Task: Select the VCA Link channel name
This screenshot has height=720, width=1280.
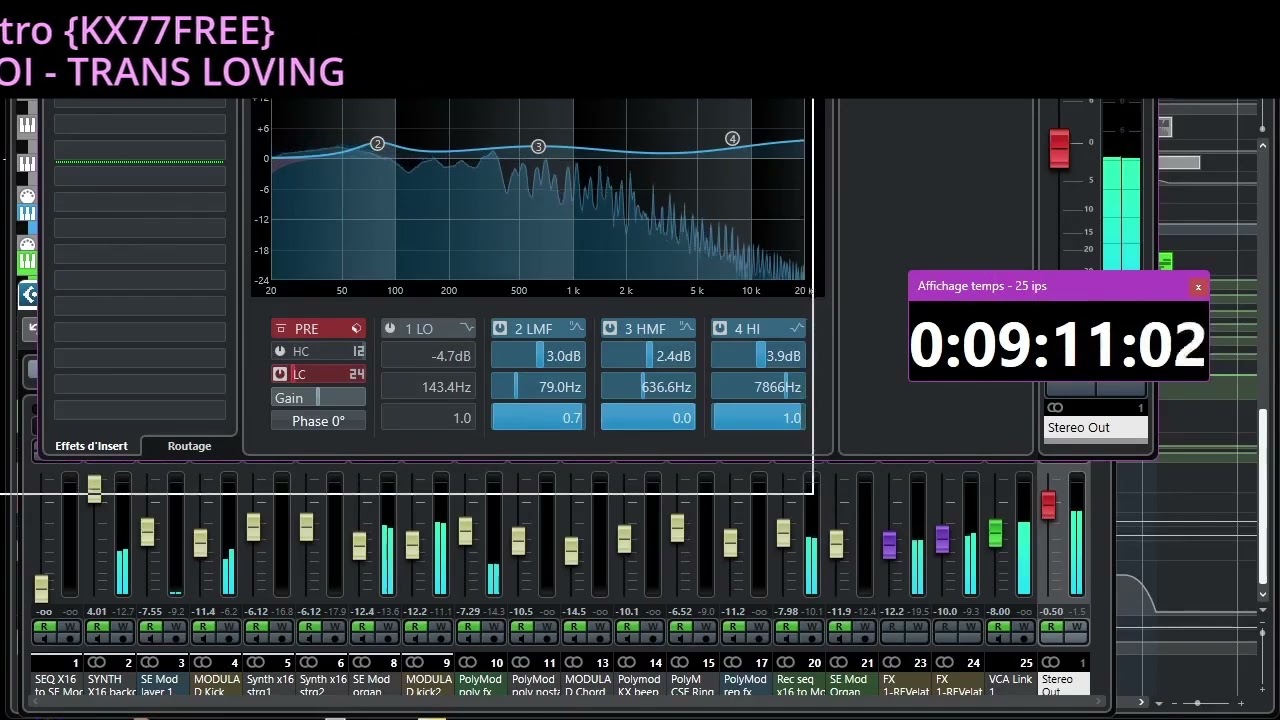Action: click(x=1010, y=685)
